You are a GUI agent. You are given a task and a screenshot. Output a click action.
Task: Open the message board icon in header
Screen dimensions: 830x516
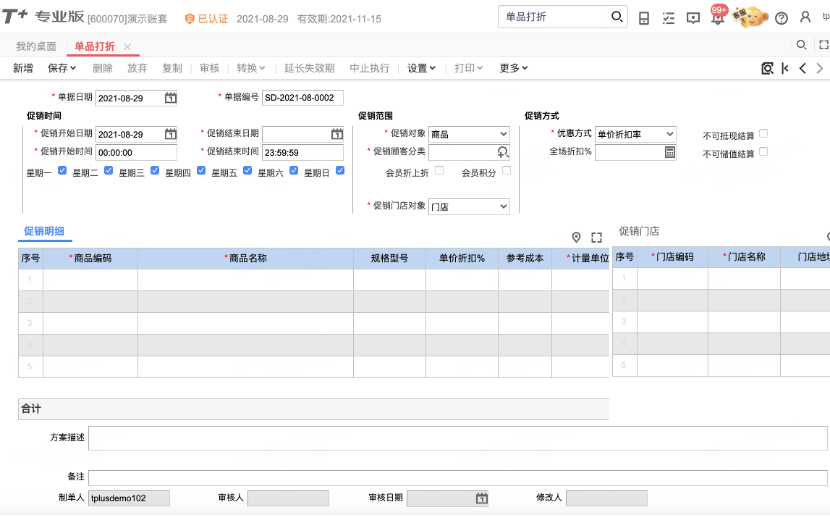[x=693, y=19]
